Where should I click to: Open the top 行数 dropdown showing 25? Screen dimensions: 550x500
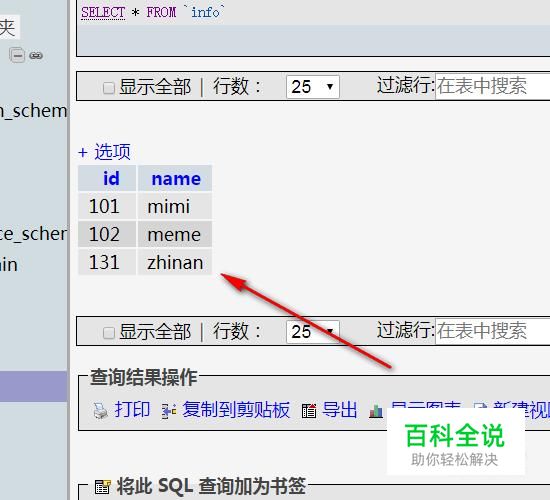313,87
